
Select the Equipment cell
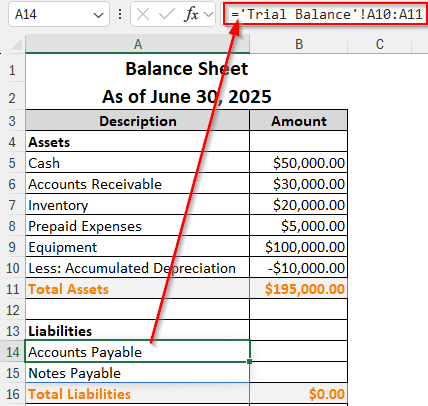coord(138,247)
